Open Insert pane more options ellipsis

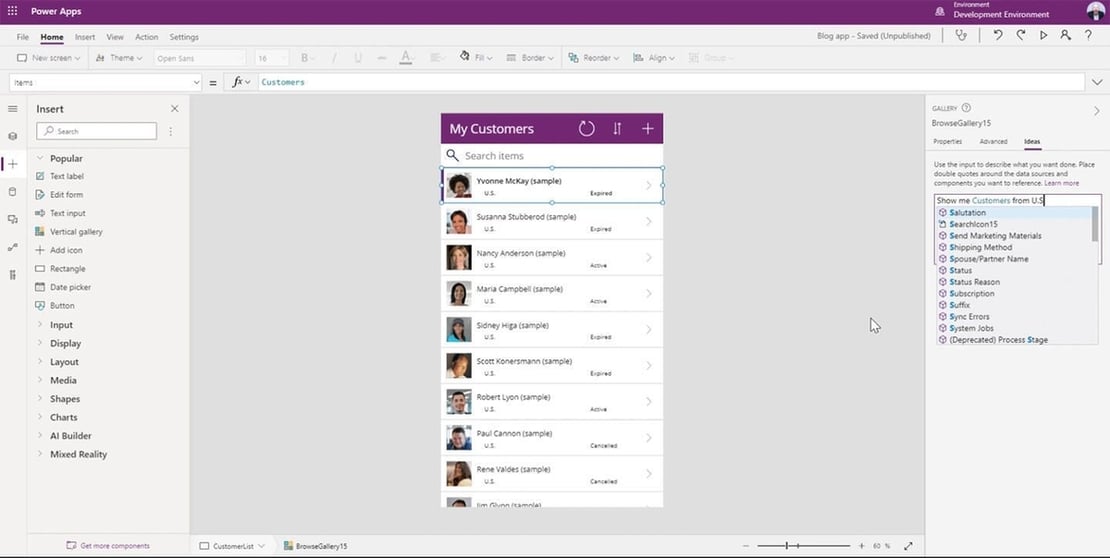pyautogui.click(x=171, y=132)
